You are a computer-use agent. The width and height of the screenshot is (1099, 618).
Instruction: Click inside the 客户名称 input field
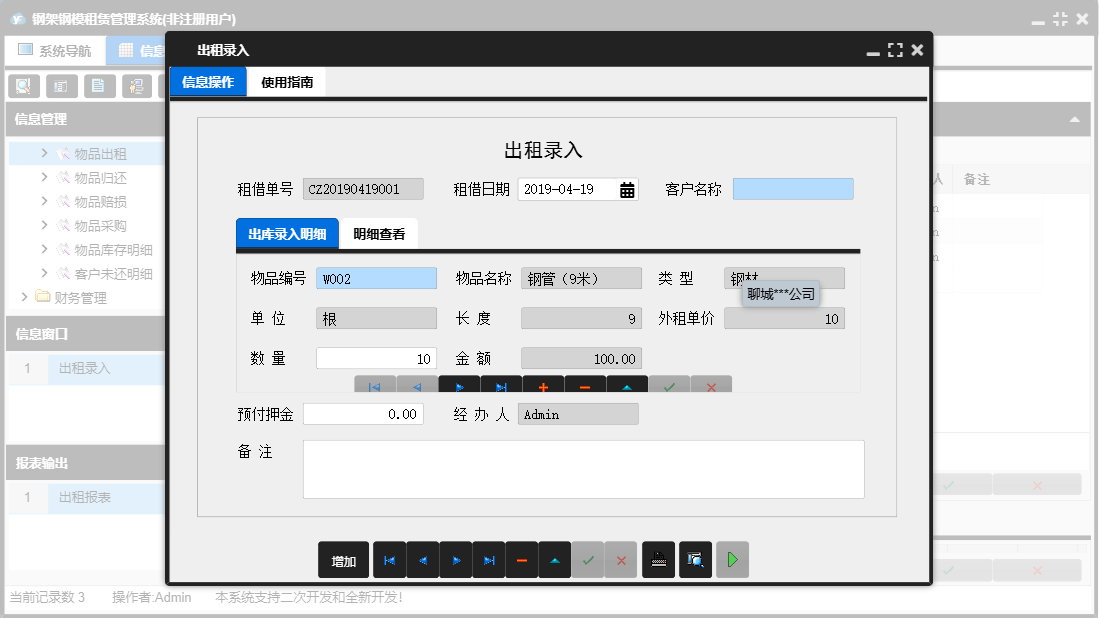[795, 188]
